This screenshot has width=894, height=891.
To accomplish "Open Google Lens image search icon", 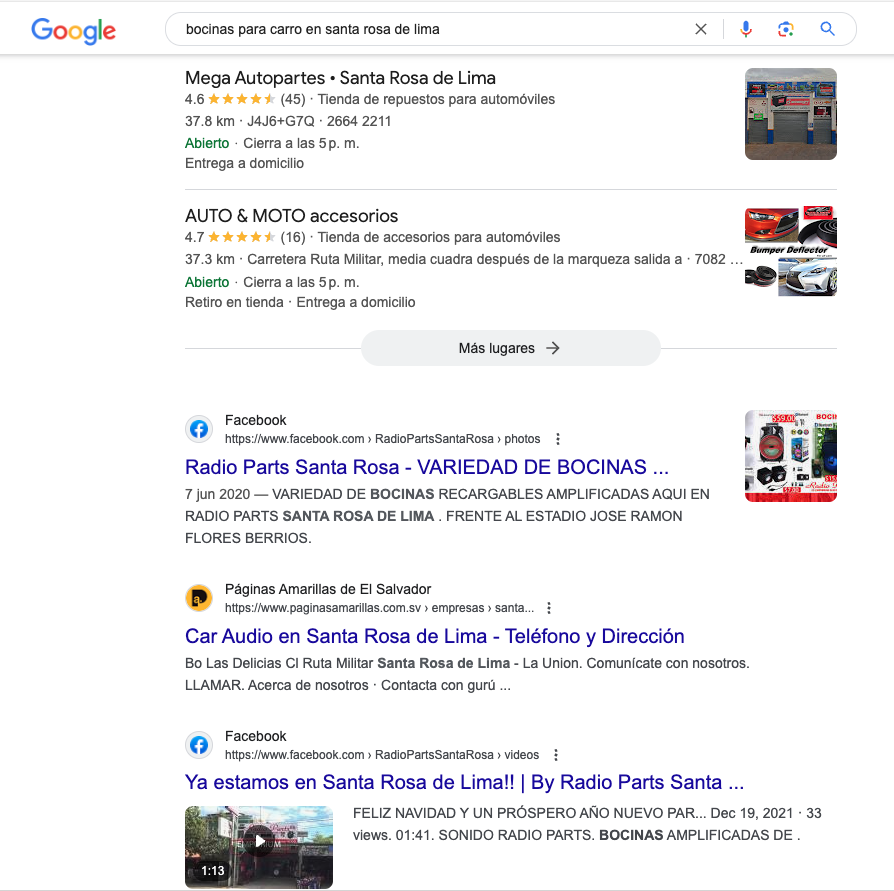I will tap(786, 29).
